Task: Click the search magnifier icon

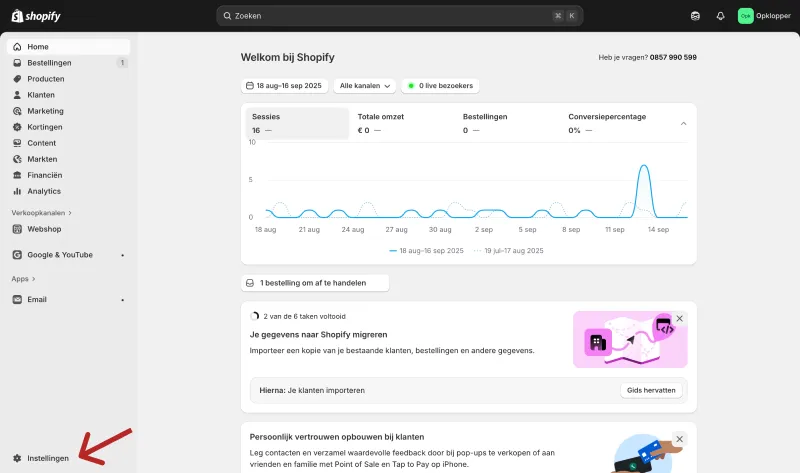Action: [x=228, y=16]
